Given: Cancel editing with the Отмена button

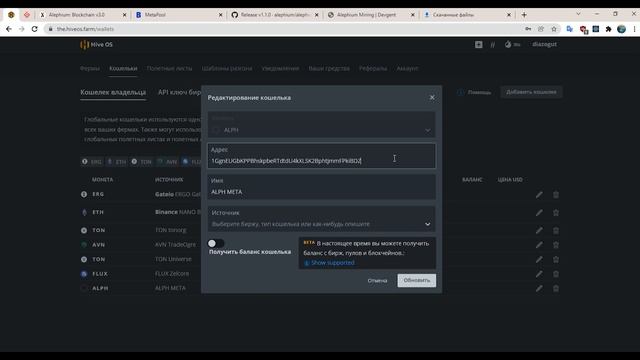Looking at the screenshot, I should pyautogui.click(x=377, y=280).
